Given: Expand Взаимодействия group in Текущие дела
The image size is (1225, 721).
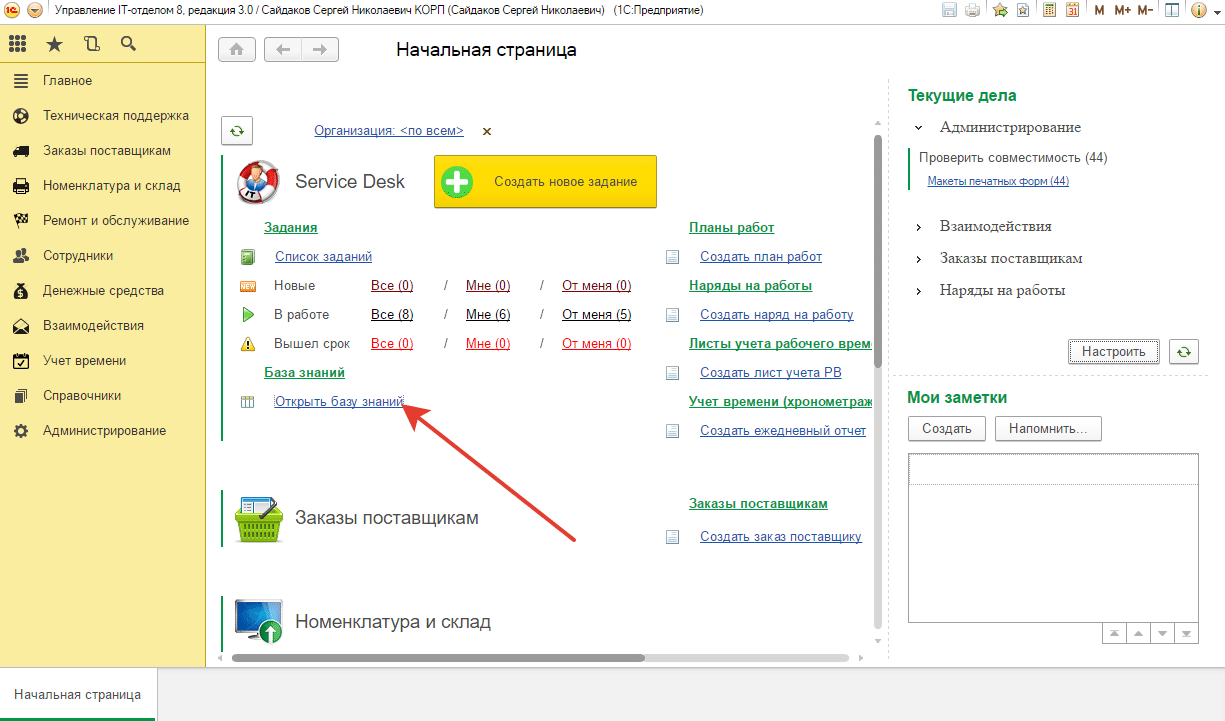Looking at the screenshot, I should click(x=918, y=227).
